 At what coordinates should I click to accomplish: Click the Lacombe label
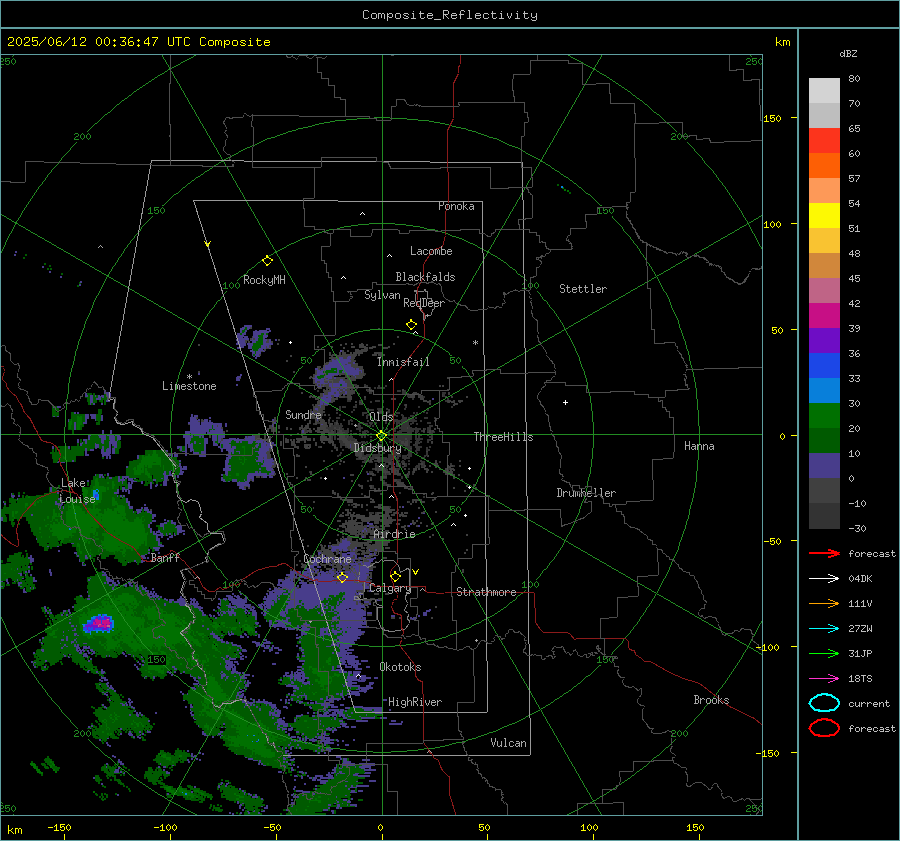(x=431, y=251)
